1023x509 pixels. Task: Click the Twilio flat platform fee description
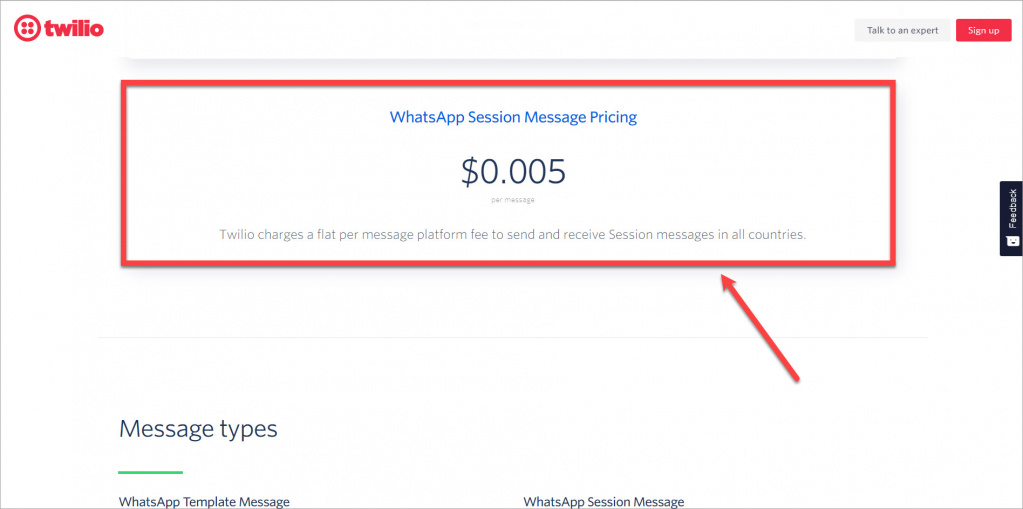[513, 235]
